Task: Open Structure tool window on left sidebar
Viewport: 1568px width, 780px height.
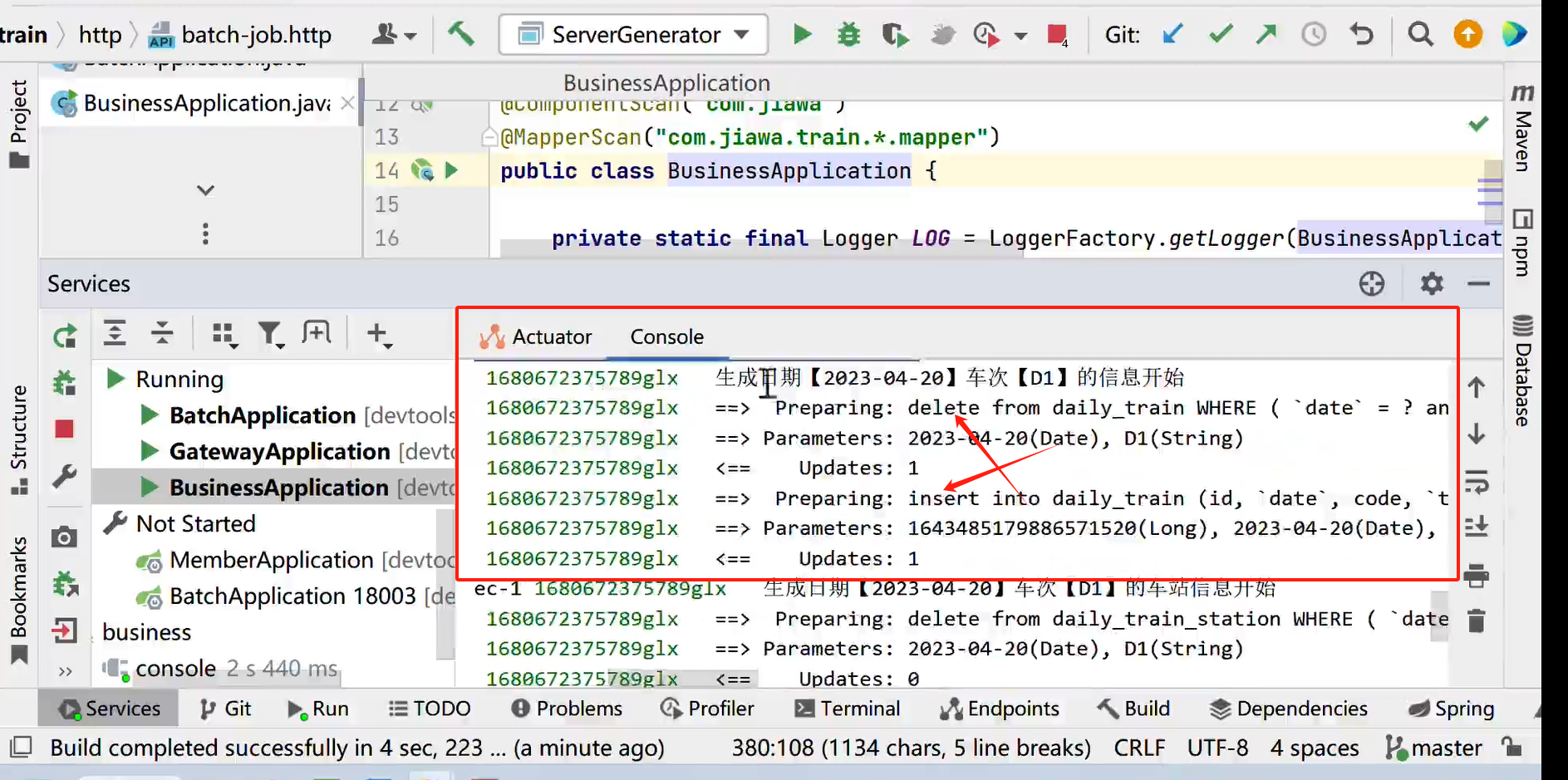Action: pyautogui.click(x=18, y=439)
